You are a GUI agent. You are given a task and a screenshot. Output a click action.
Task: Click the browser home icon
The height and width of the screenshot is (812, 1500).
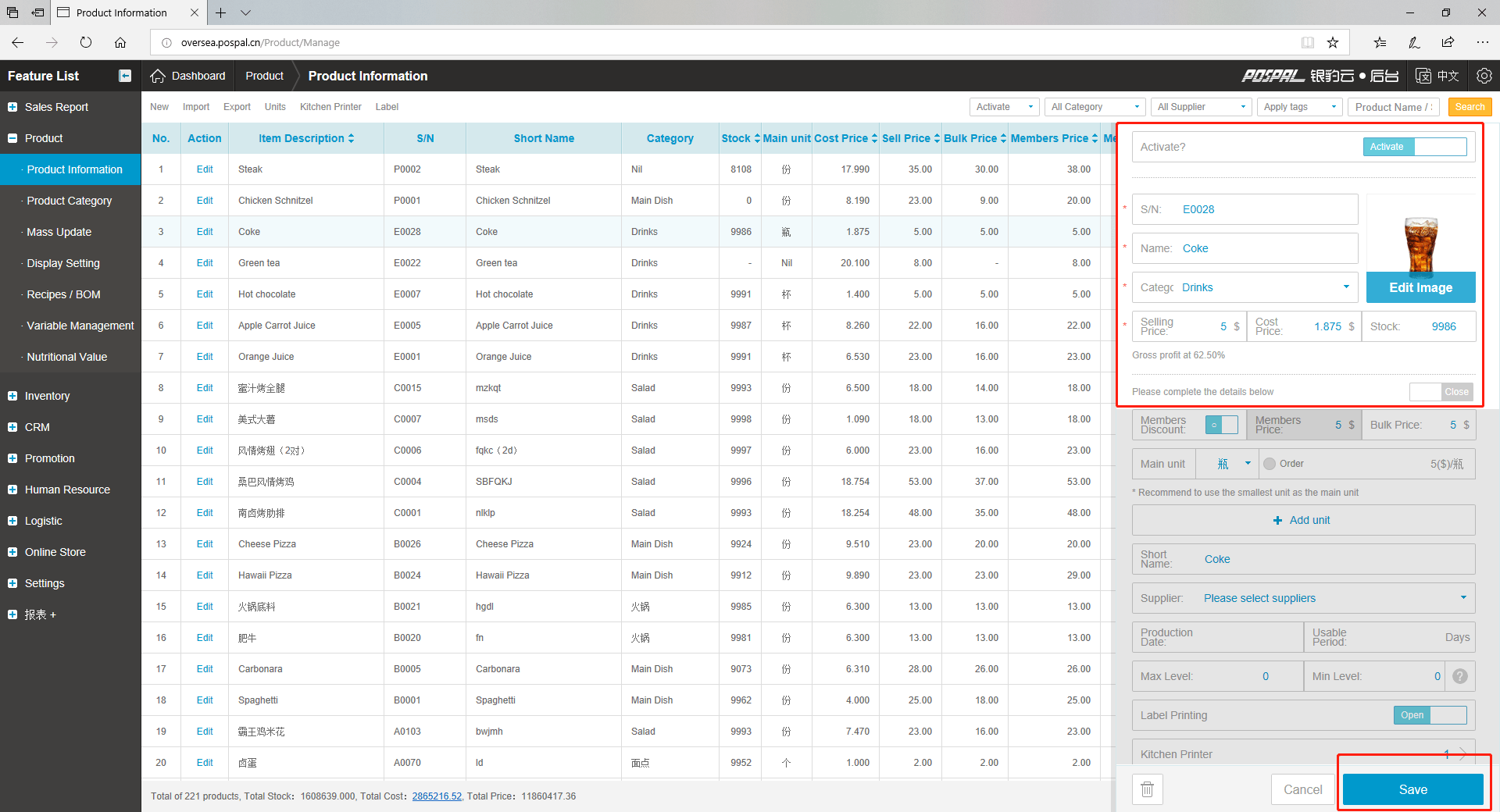[120, 42]
